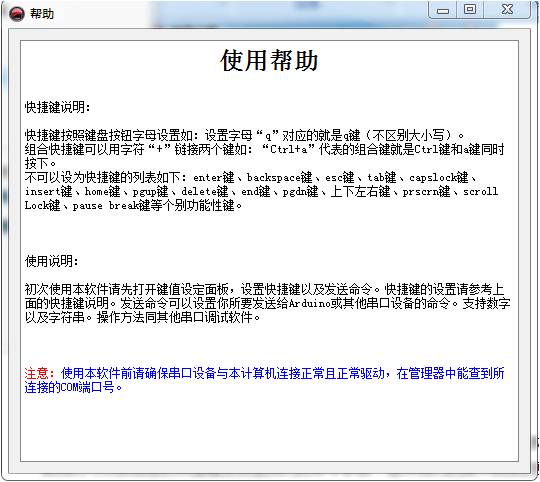Click the 初次使用本软件 instruction line

pyautogui.click(x=264, y=289)
